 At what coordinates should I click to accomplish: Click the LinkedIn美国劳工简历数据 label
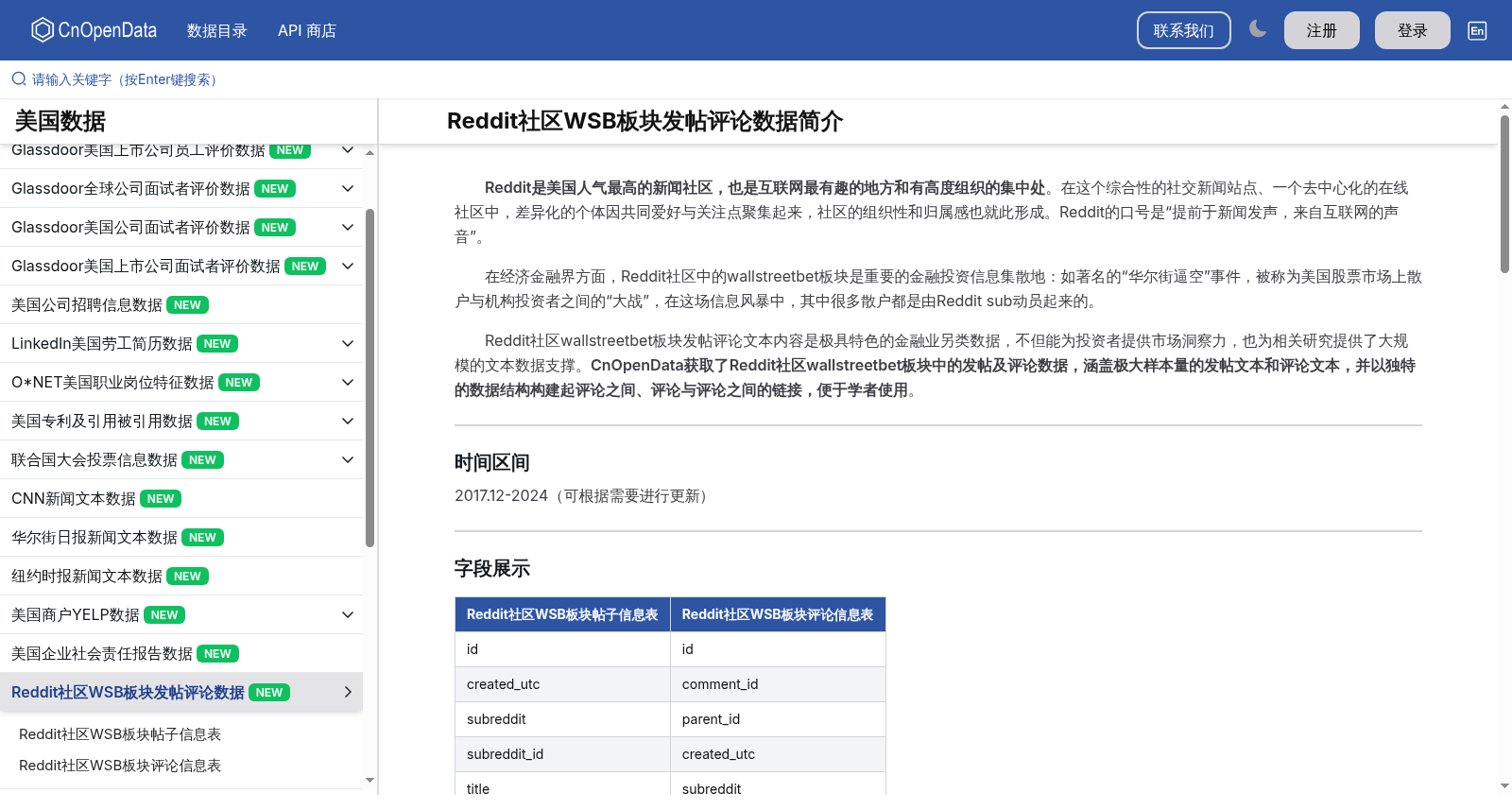pyautogui.click(x=102, y=343)
